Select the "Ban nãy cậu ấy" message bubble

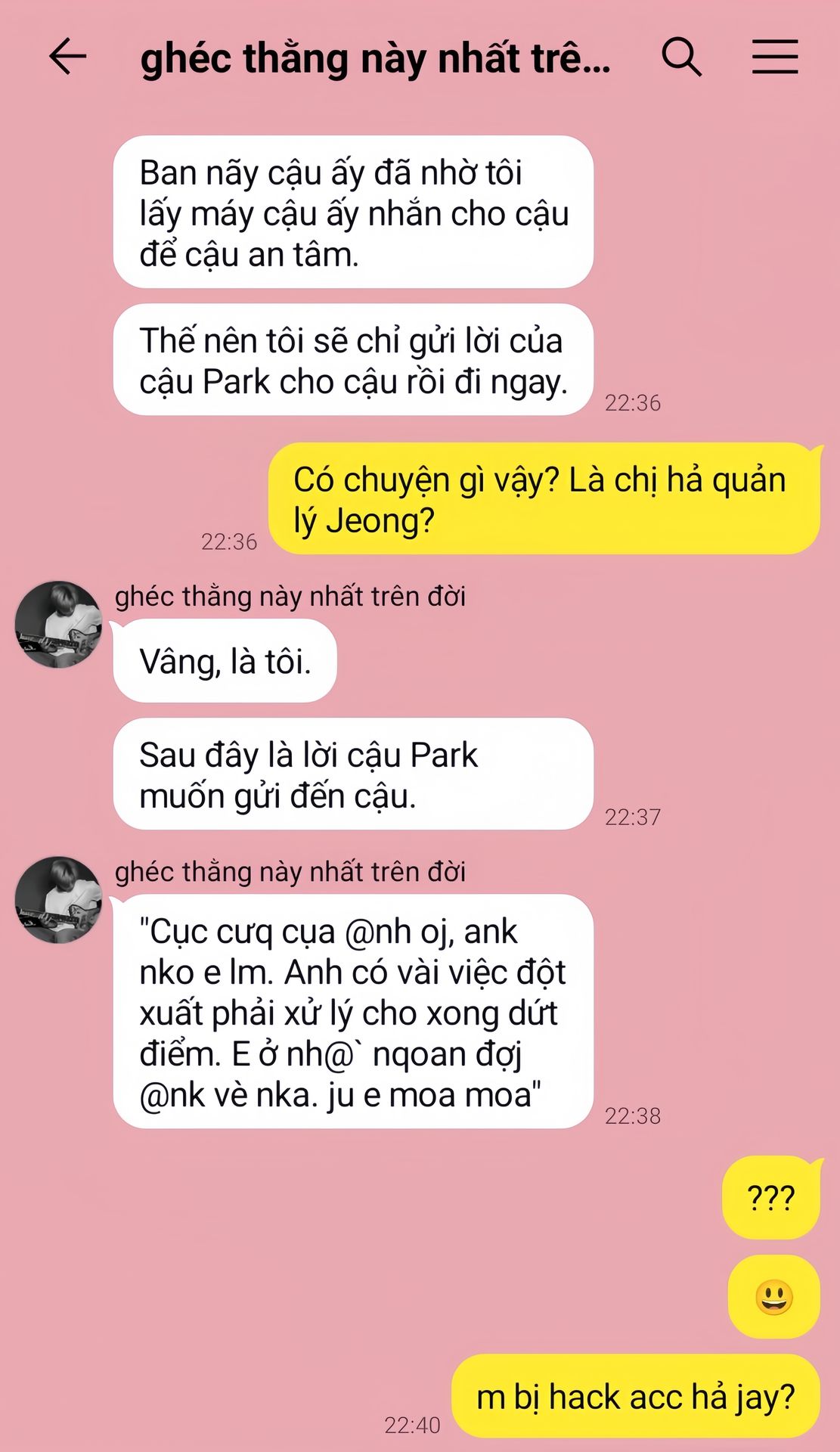pyautogui.click(x=353, y=212)
